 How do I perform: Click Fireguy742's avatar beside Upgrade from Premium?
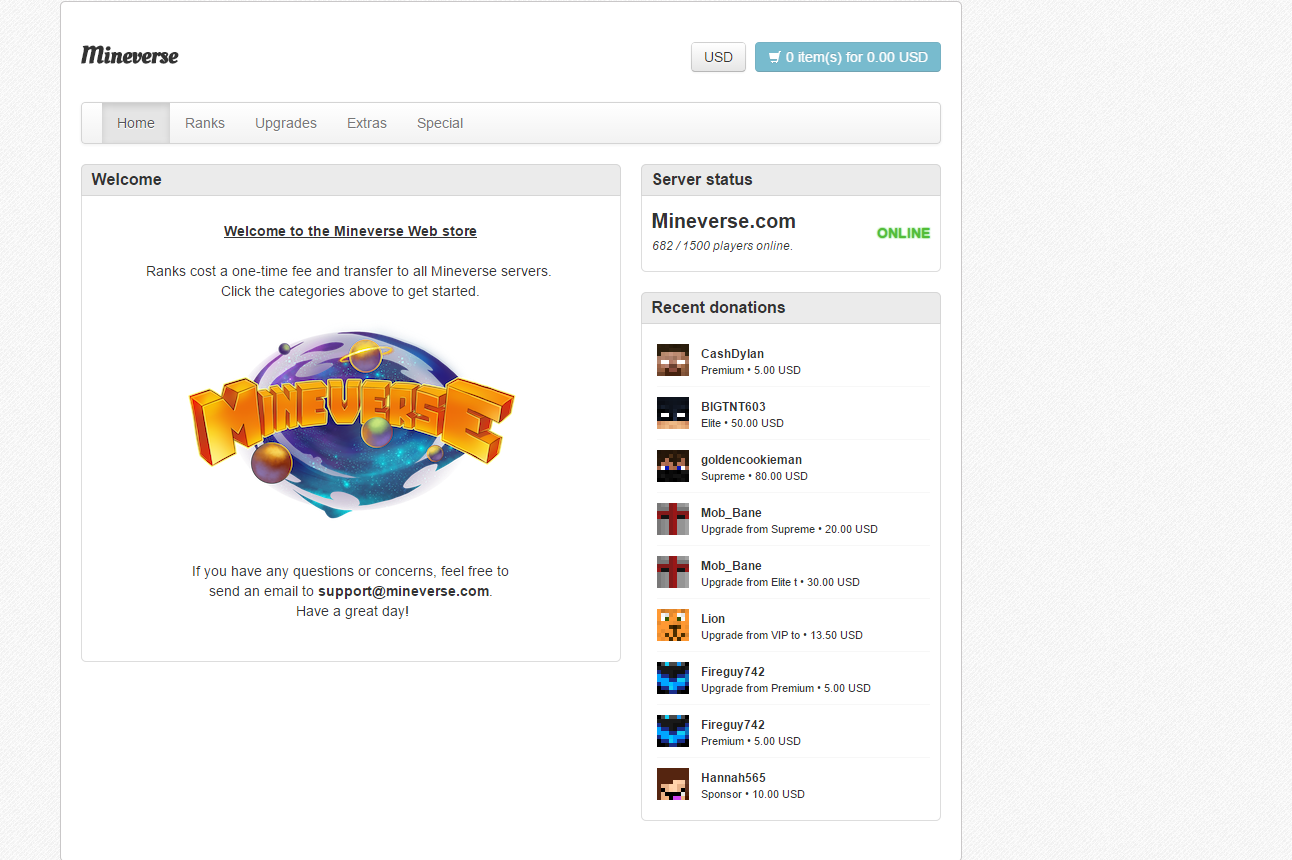[673, 678]
